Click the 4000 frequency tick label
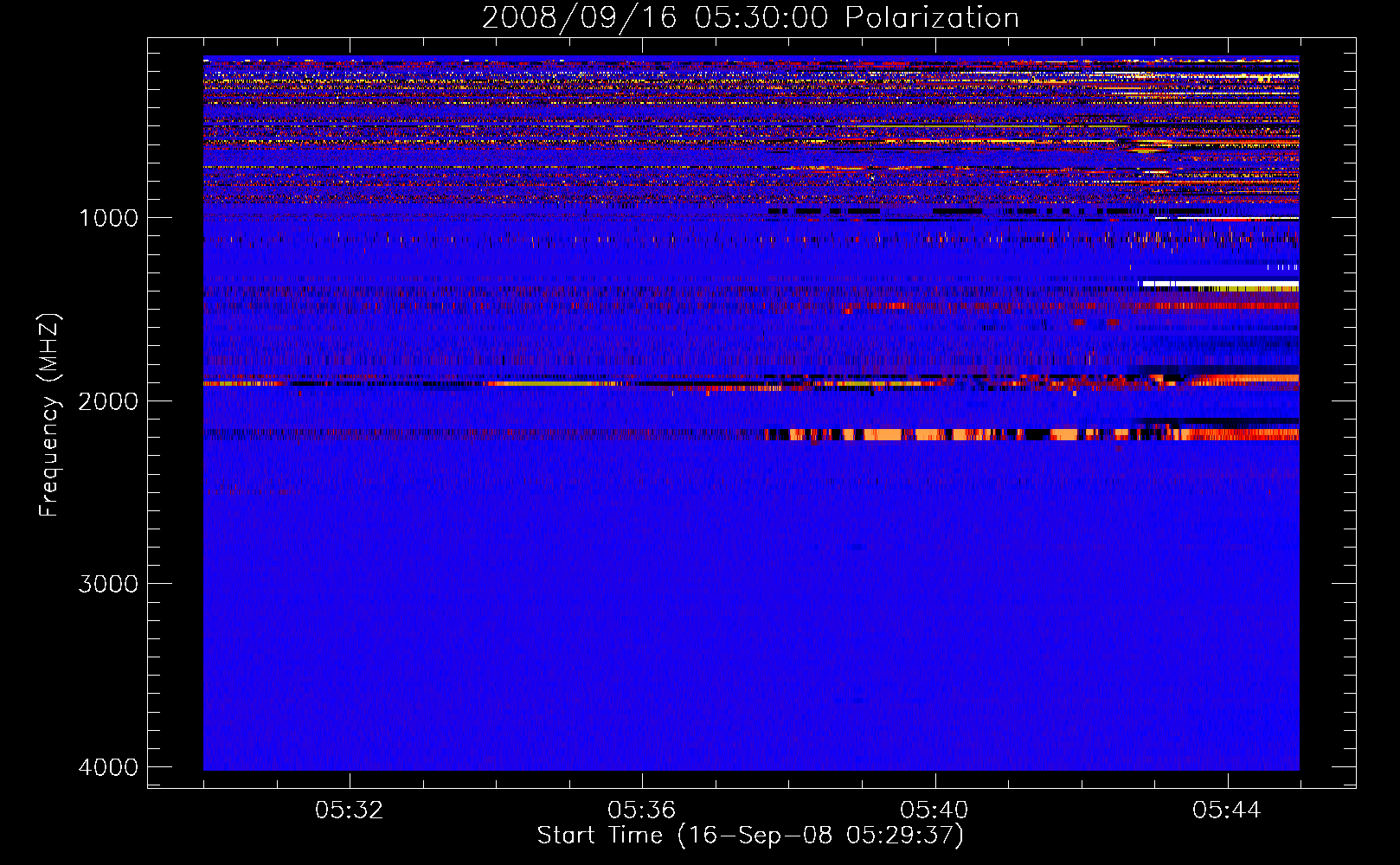 (108, 767)
